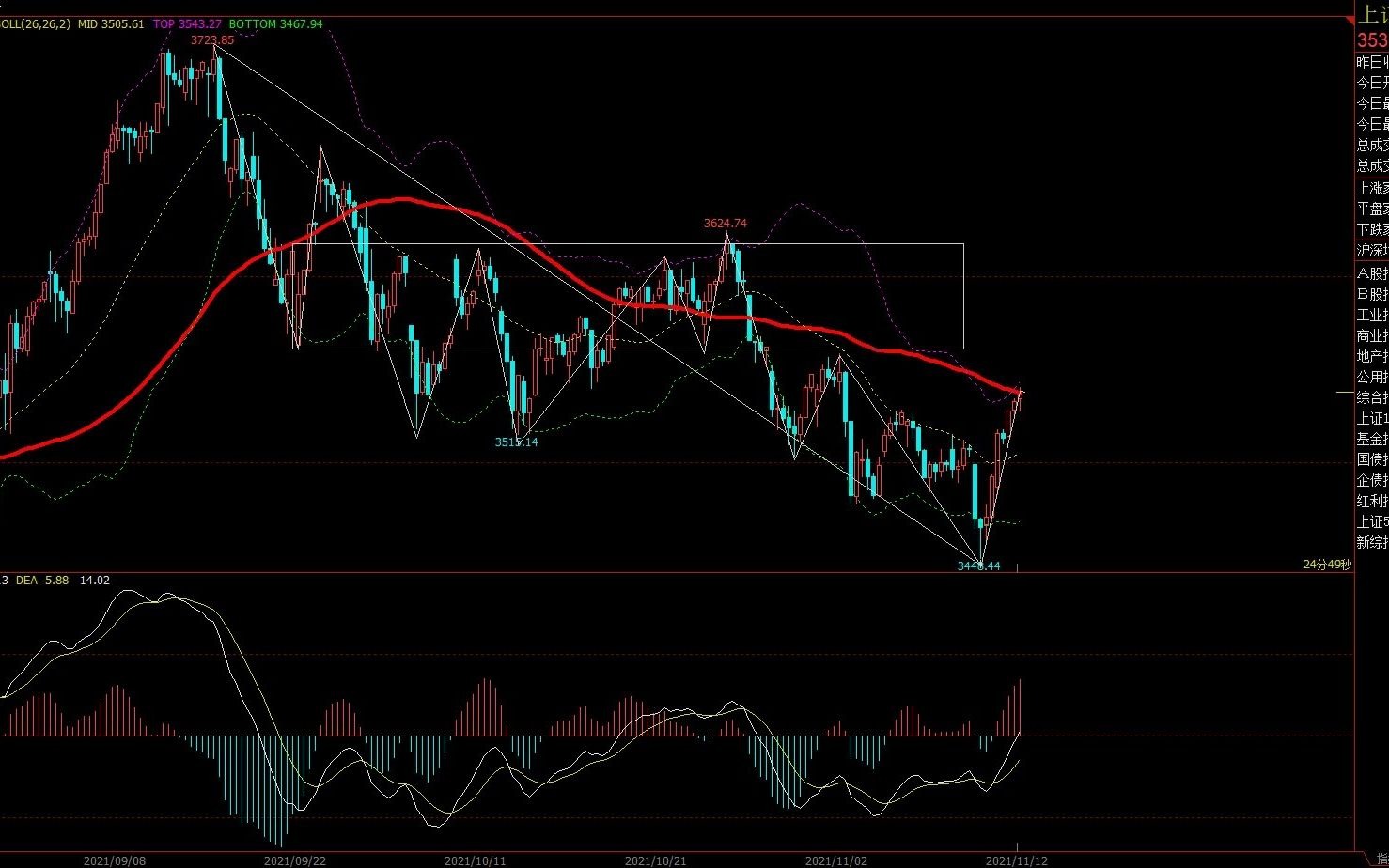Image resolution: width=1389 pixels, height=868 pixels.
Task: Open the 企债 index entry
Action: pyautogui.click(x=1372, y=481)
